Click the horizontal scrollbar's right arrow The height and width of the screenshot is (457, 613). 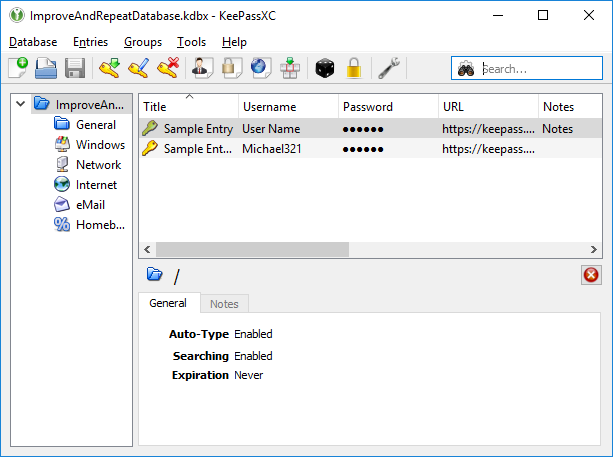[x=593, y=249]
